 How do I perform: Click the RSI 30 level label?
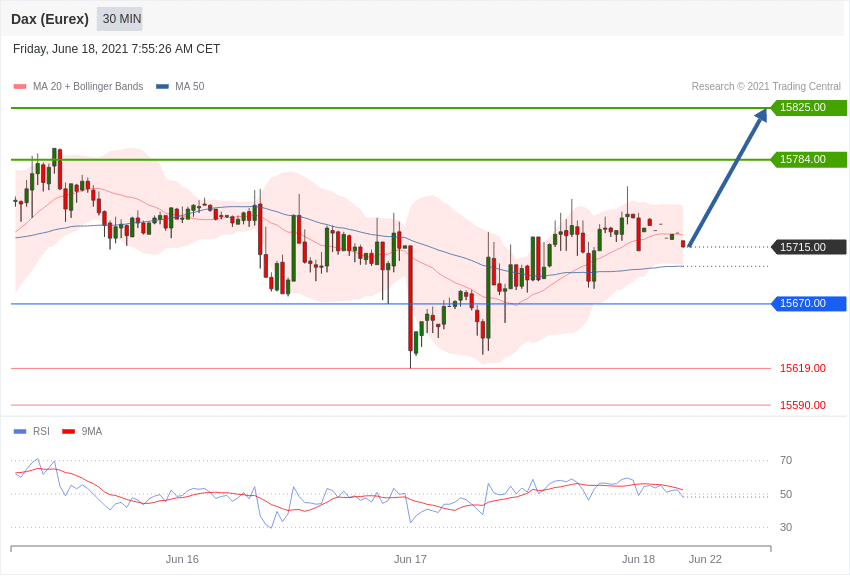(786, 527)
